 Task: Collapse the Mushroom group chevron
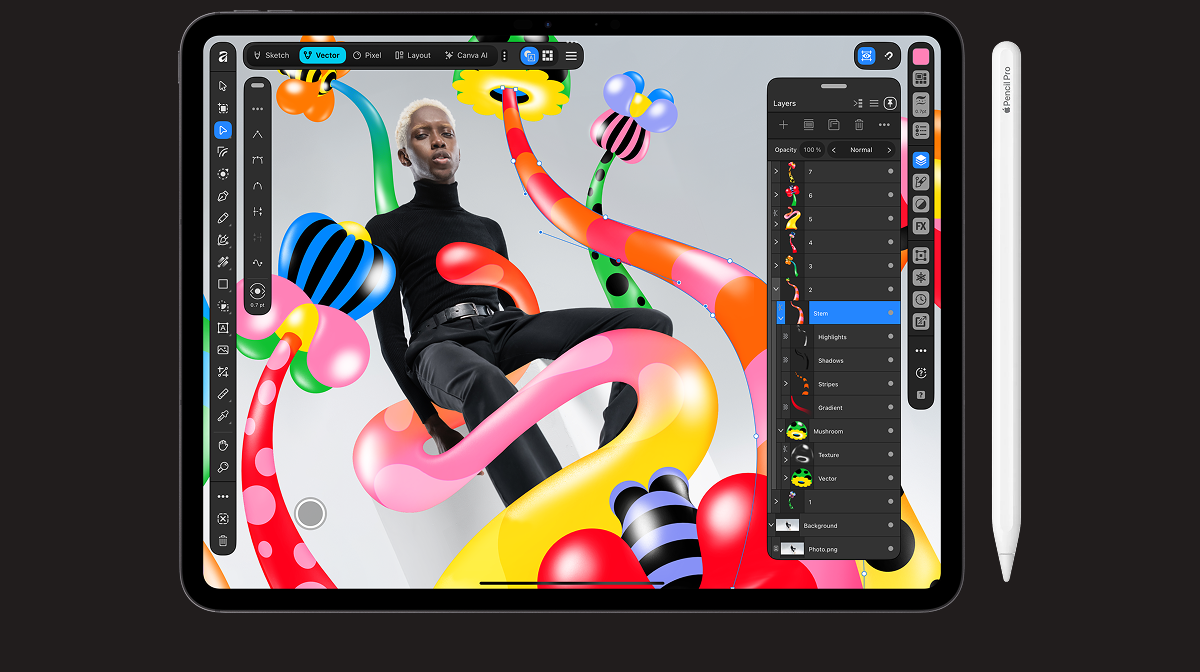pyautogui.click(x=781, y=431)
